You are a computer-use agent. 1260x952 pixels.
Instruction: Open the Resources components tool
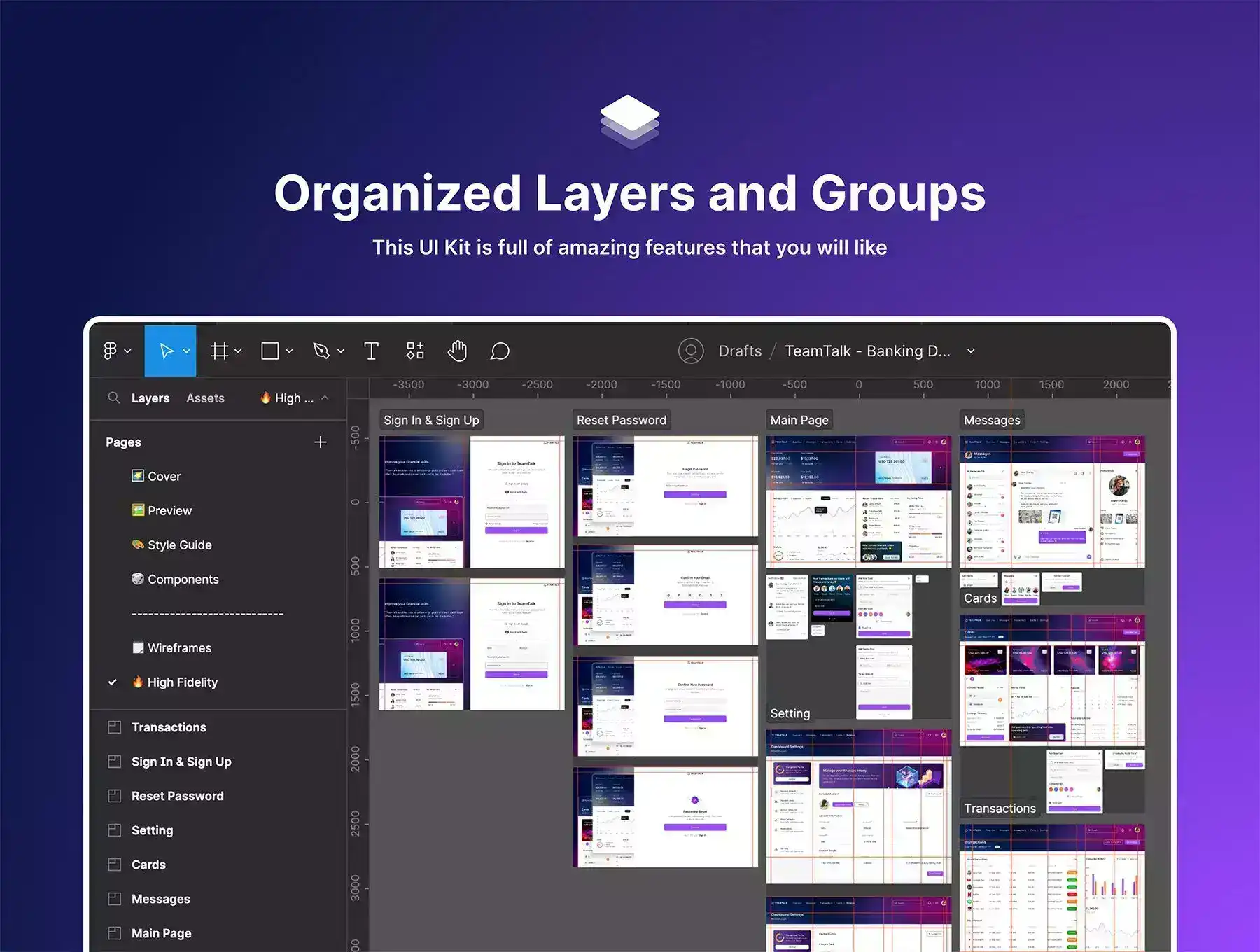[415, 351]
